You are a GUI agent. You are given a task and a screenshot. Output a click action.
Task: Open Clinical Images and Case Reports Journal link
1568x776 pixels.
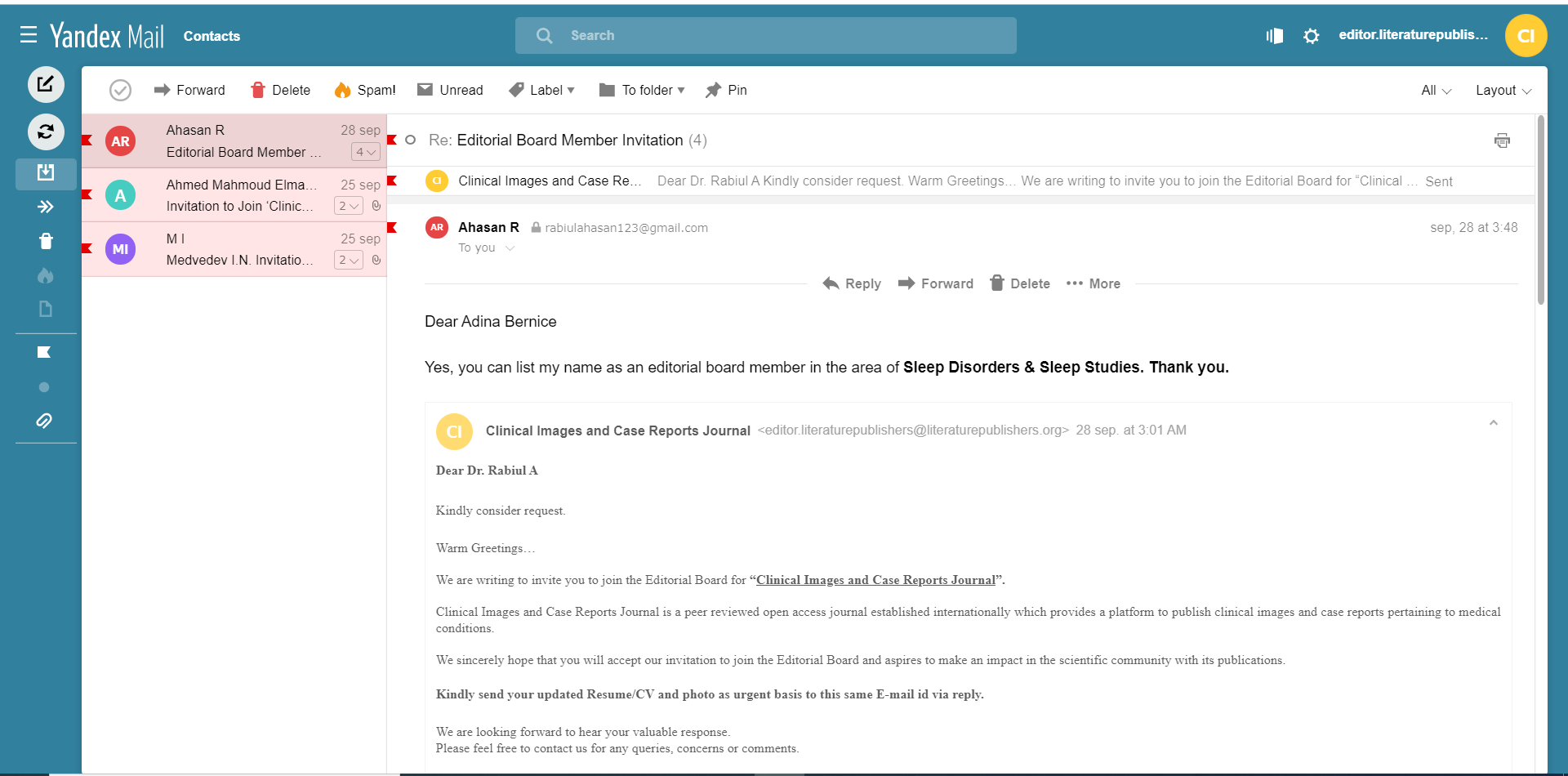pyautogui.click(x=875, y=580)
